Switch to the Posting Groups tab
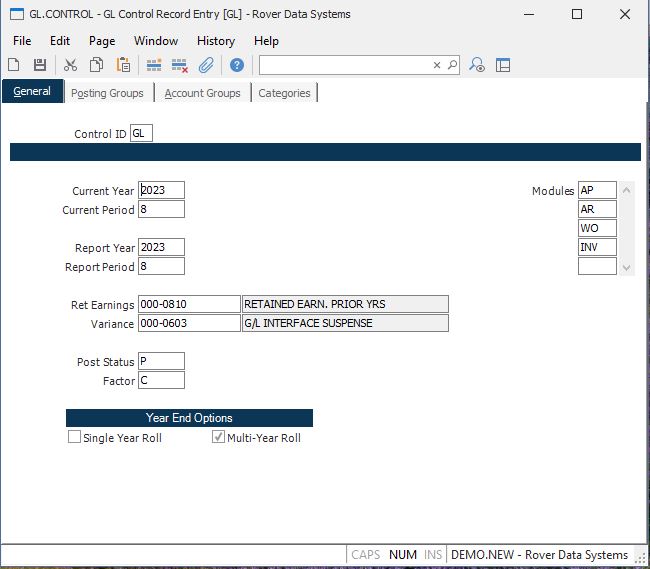The image size is (650, 569). pyautogui.click(x=107, y=93)
